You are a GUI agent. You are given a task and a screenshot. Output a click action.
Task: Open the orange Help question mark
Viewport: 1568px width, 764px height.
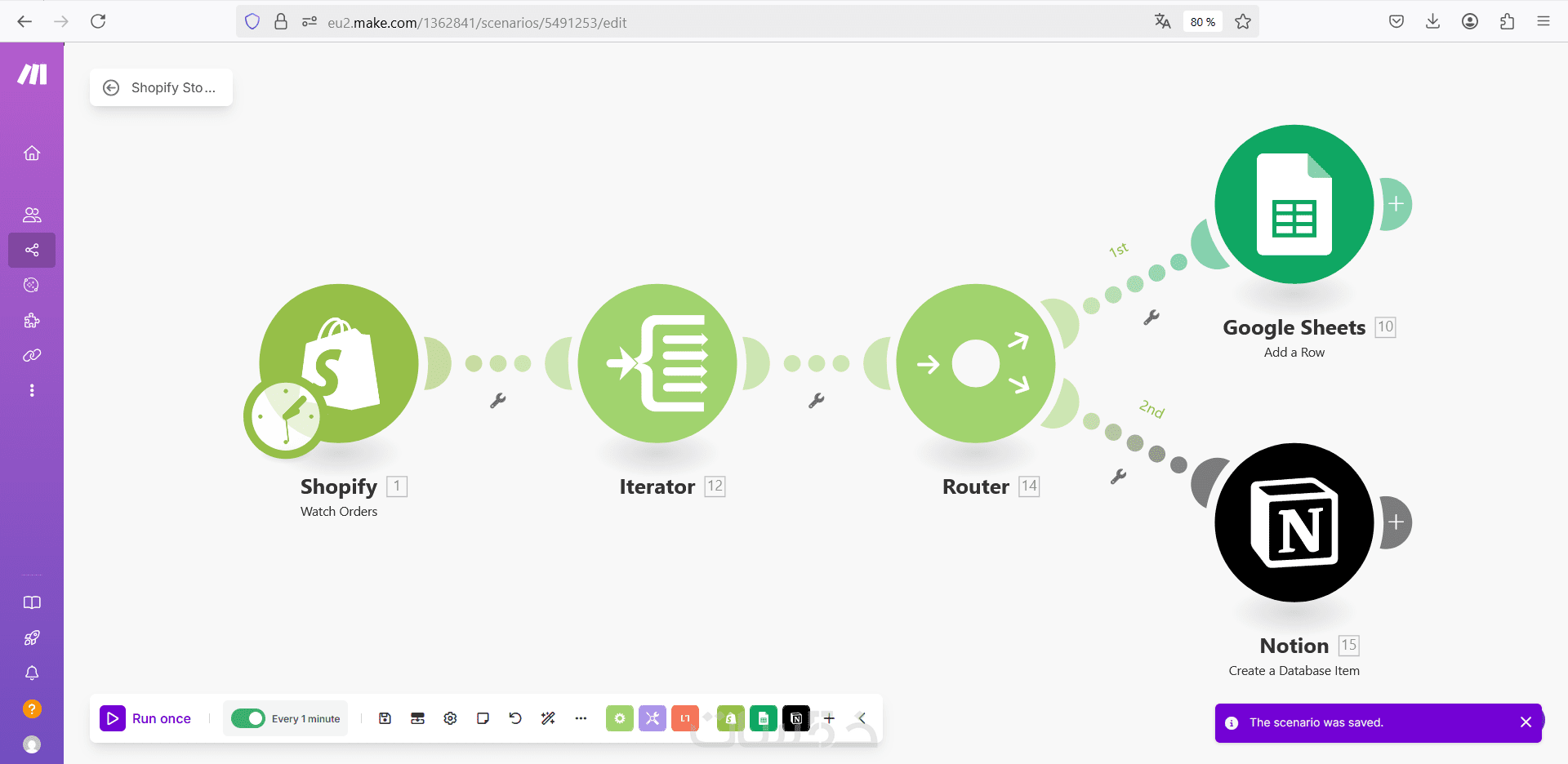pyautogui.click(x=32, y=708)
